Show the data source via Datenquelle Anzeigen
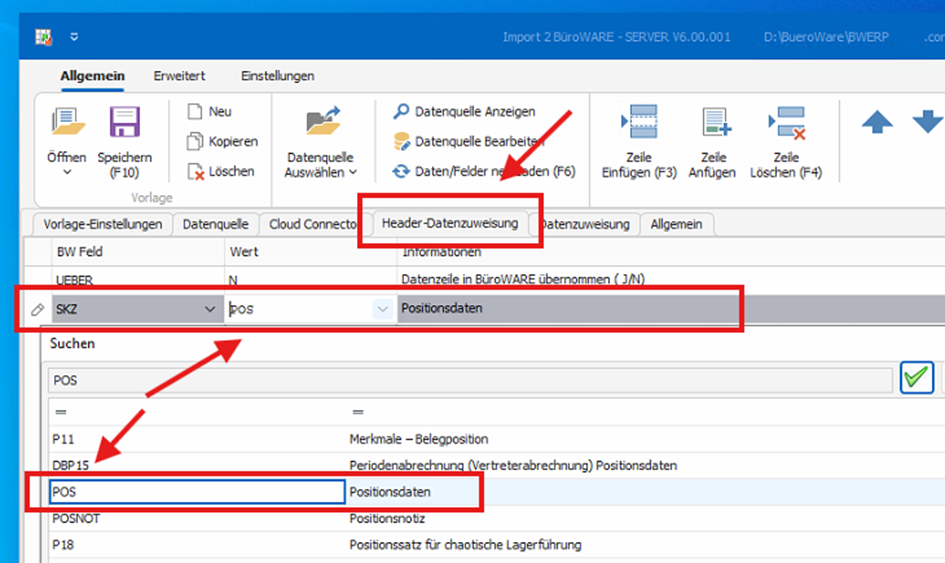Image resolution: width=945 pixels, height=563 pixels. point(464,112)
